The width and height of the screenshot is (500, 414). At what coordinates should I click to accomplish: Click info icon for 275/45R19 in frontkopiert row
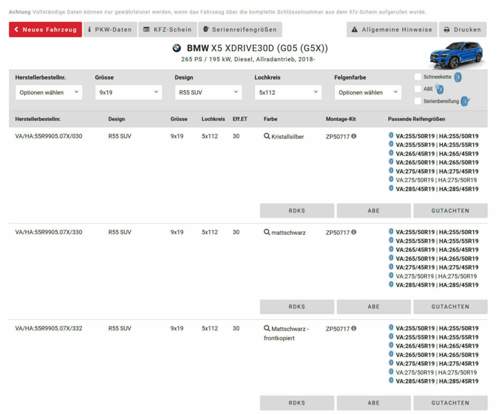(x=391, y=363)
